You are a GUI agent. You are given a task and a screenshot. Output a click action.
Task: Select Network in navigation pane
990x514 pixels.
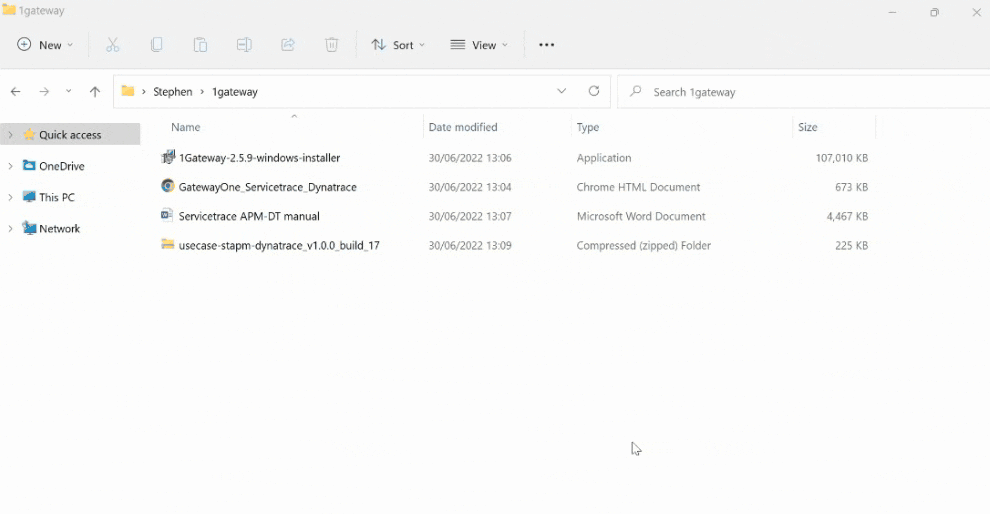(59, 229)
